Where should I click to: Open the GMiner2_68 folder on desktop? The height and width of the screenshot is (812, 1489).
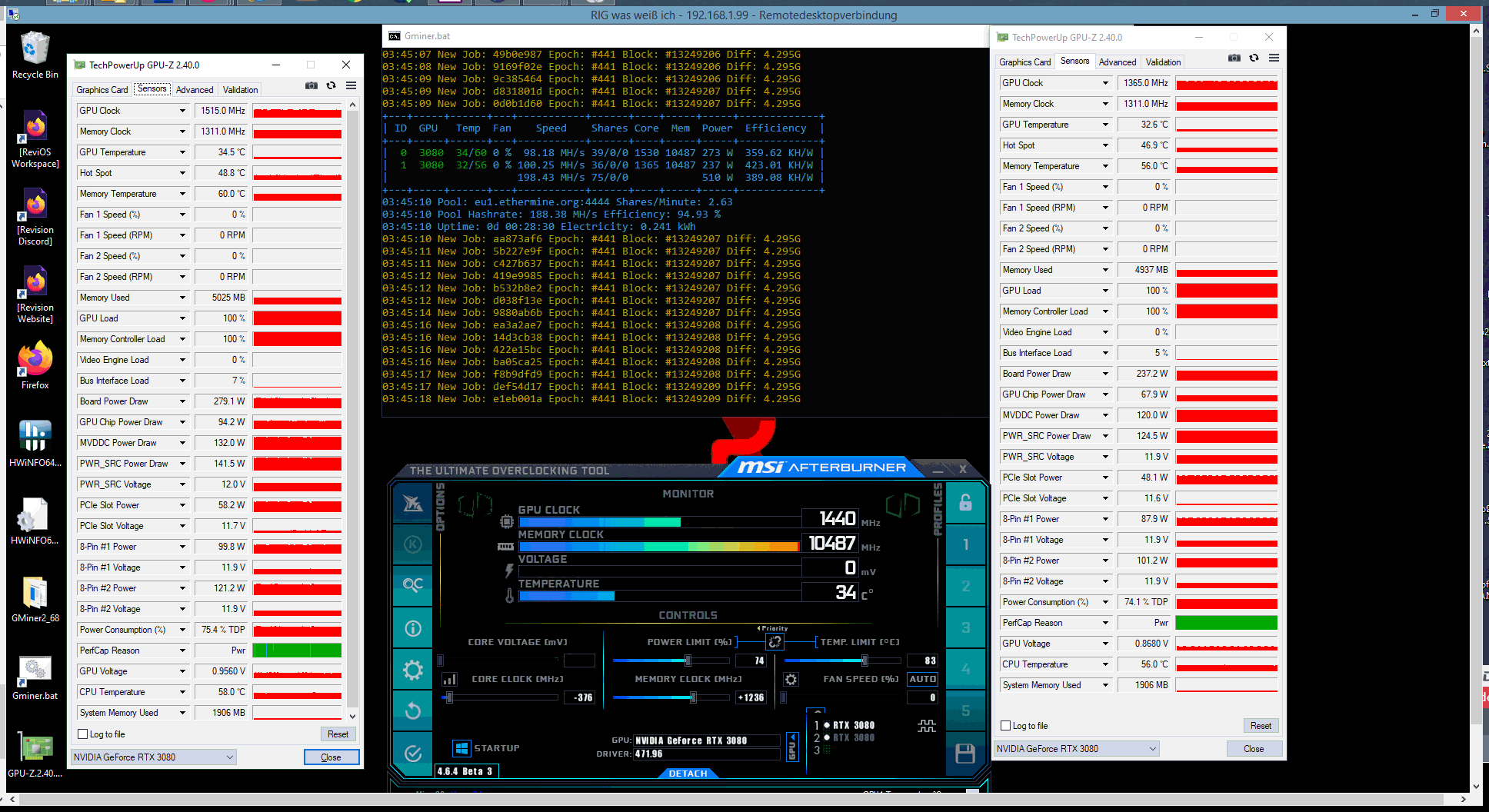point(35,599)
